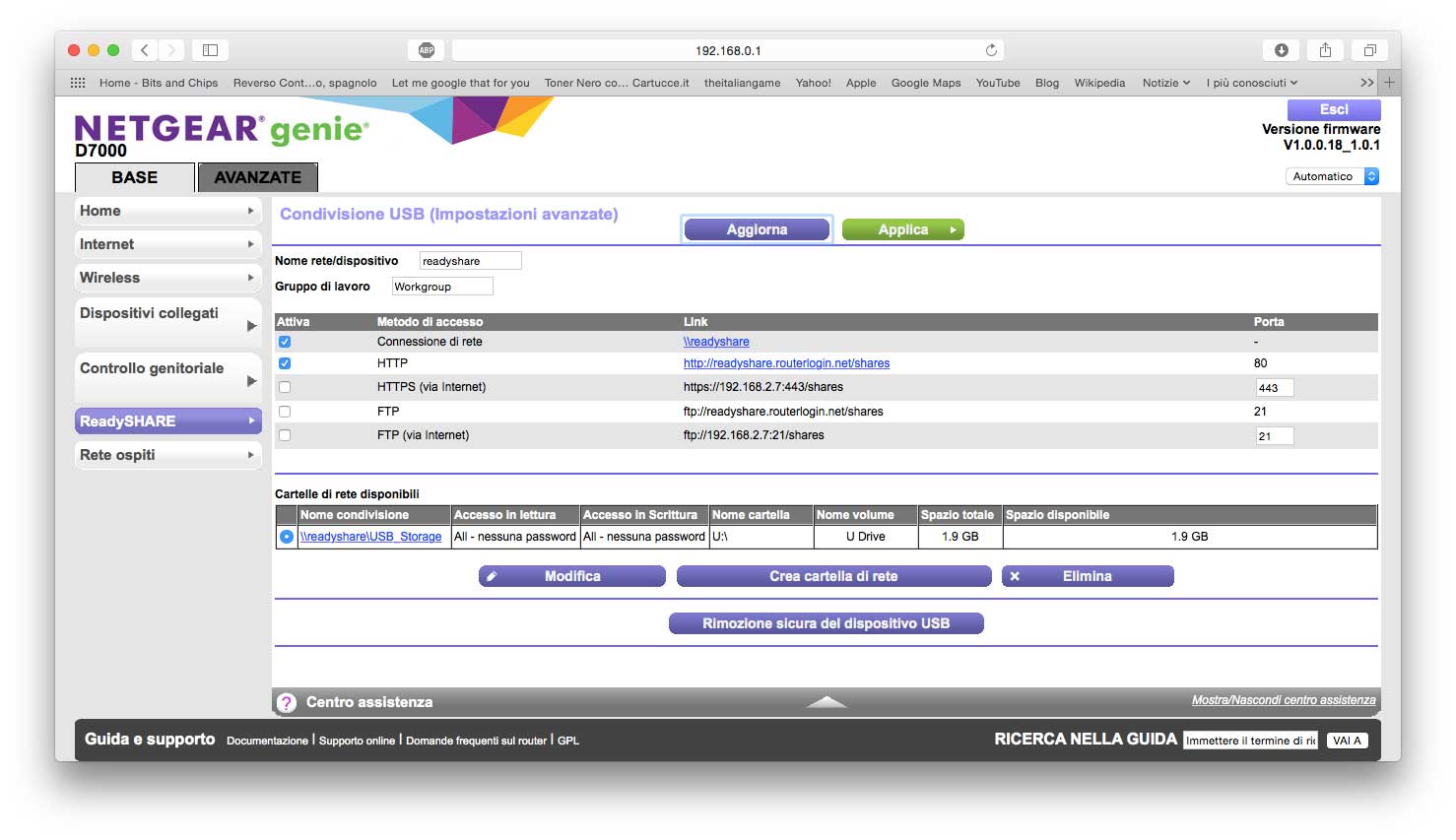Expand the Notizie bookmarks folder
The image size is (1456, 840).
click(x=1166, y=83)
